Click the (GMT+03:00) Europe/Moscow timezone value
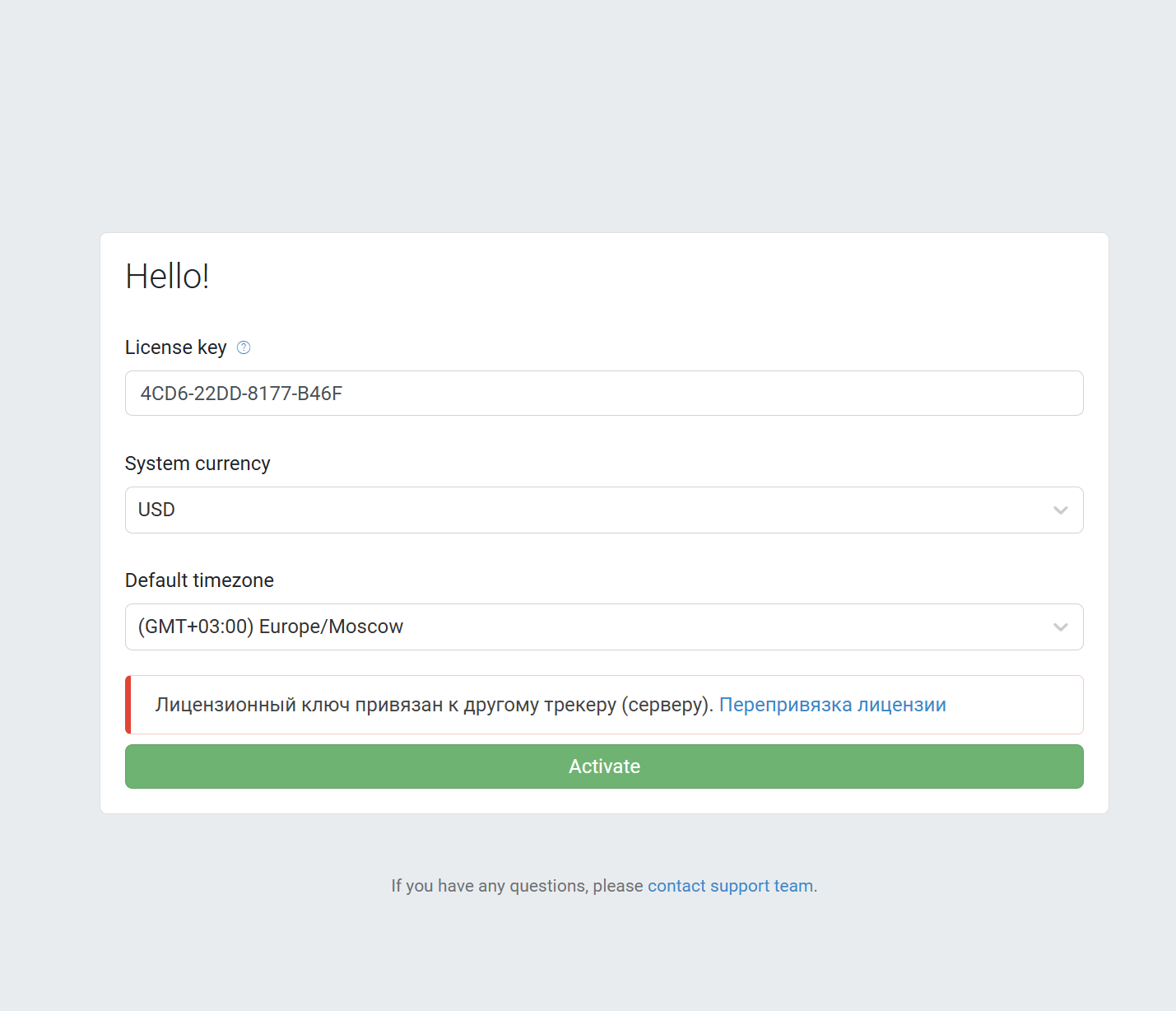The width and height of the screenshot is (1176, 1011). (x=271, y=627)
